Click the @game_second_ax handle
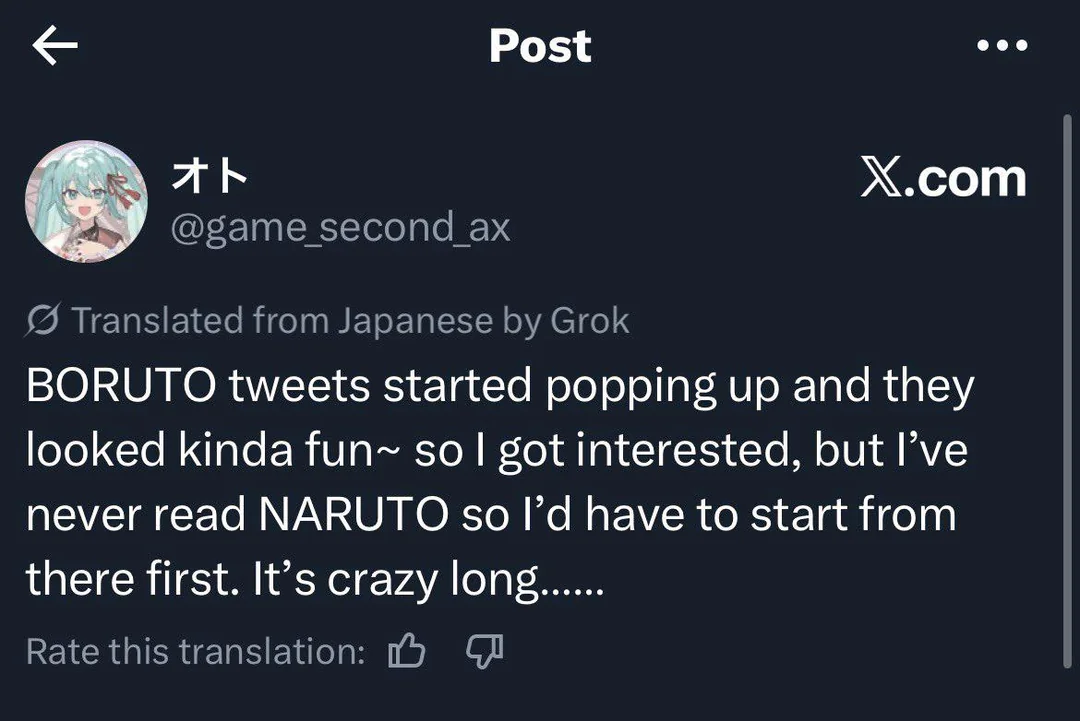 [340, 228]
